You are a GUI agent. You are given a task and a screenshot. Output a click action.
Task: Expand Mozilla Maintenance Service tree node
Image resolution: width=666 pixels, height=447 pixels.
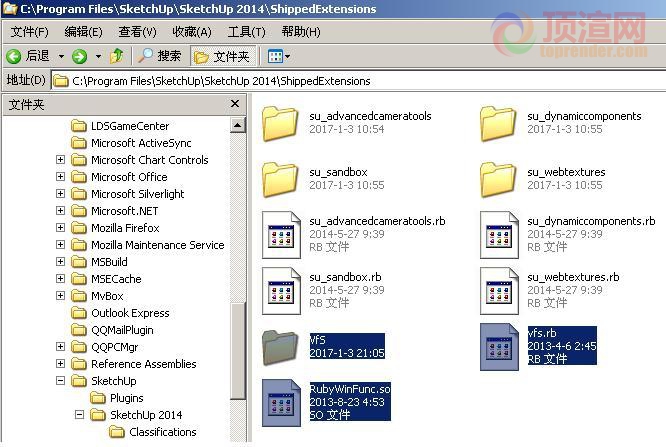pos(61,245)
